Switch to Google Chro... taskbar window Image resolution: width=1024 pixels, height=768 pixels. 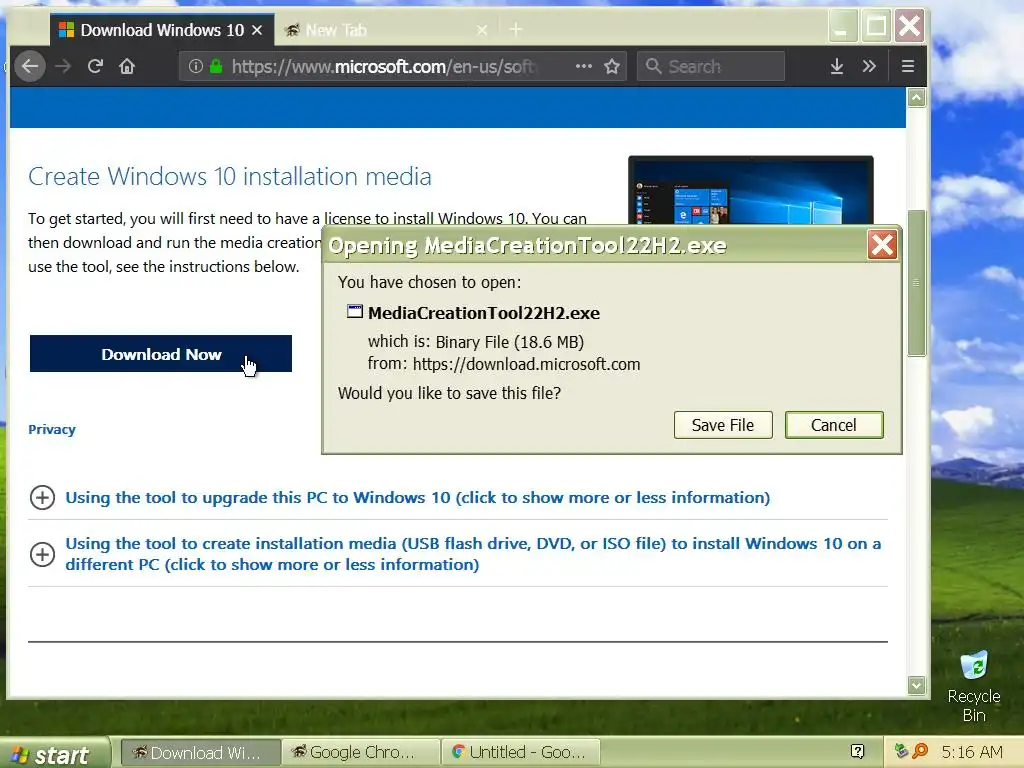360,752
